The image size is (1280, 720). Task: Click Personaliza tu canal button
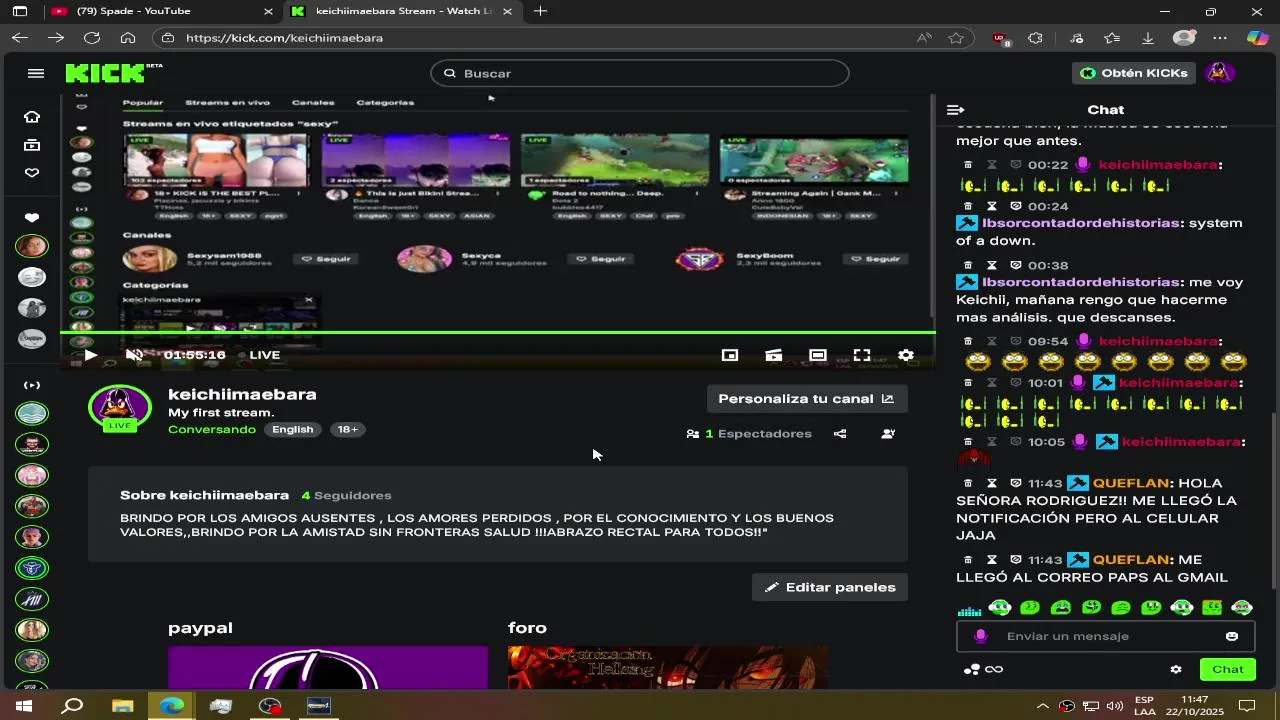pos(806,398)
